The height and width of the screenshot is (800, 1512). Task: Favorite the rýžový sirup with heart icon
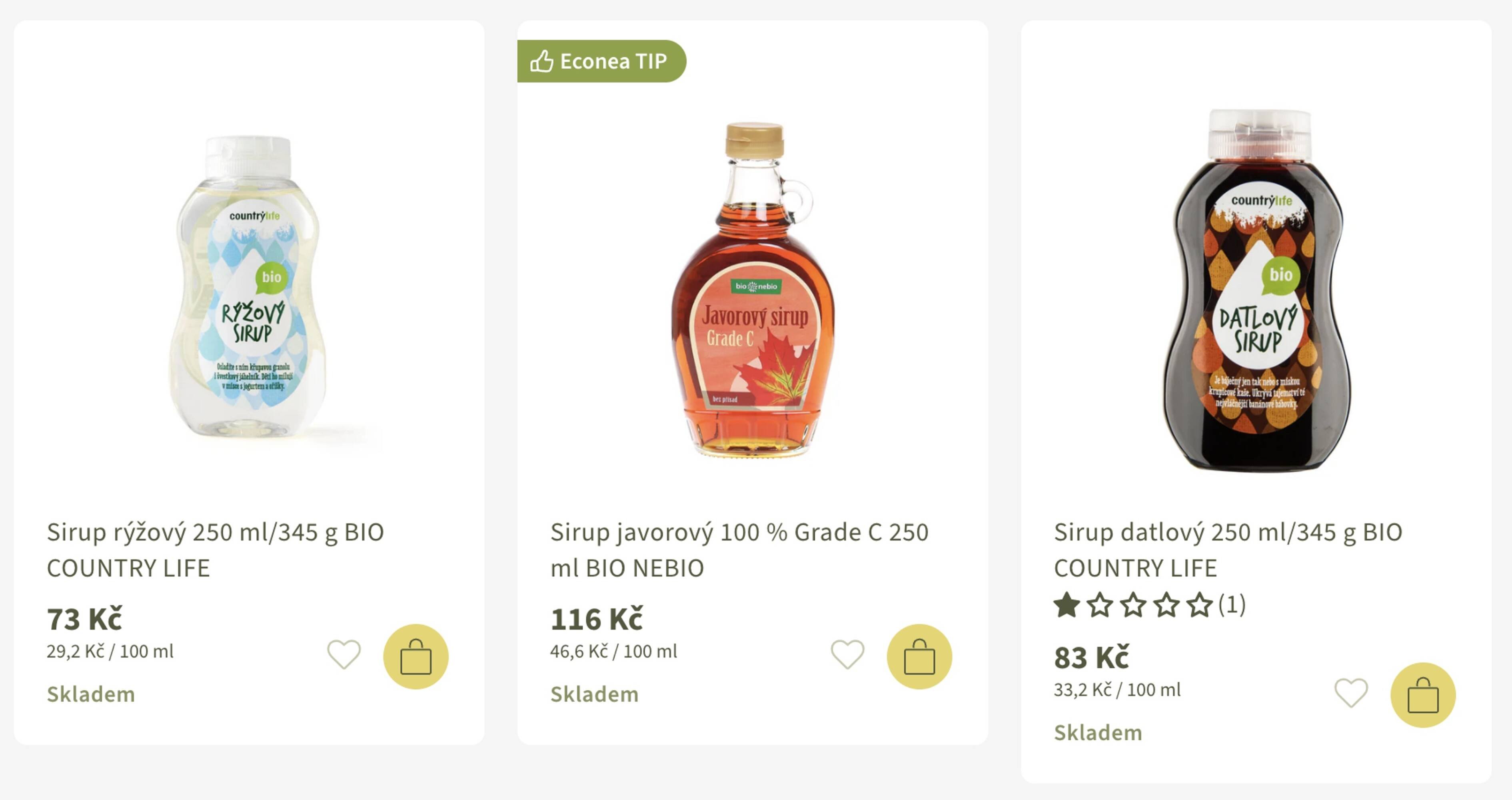[344, 654]
